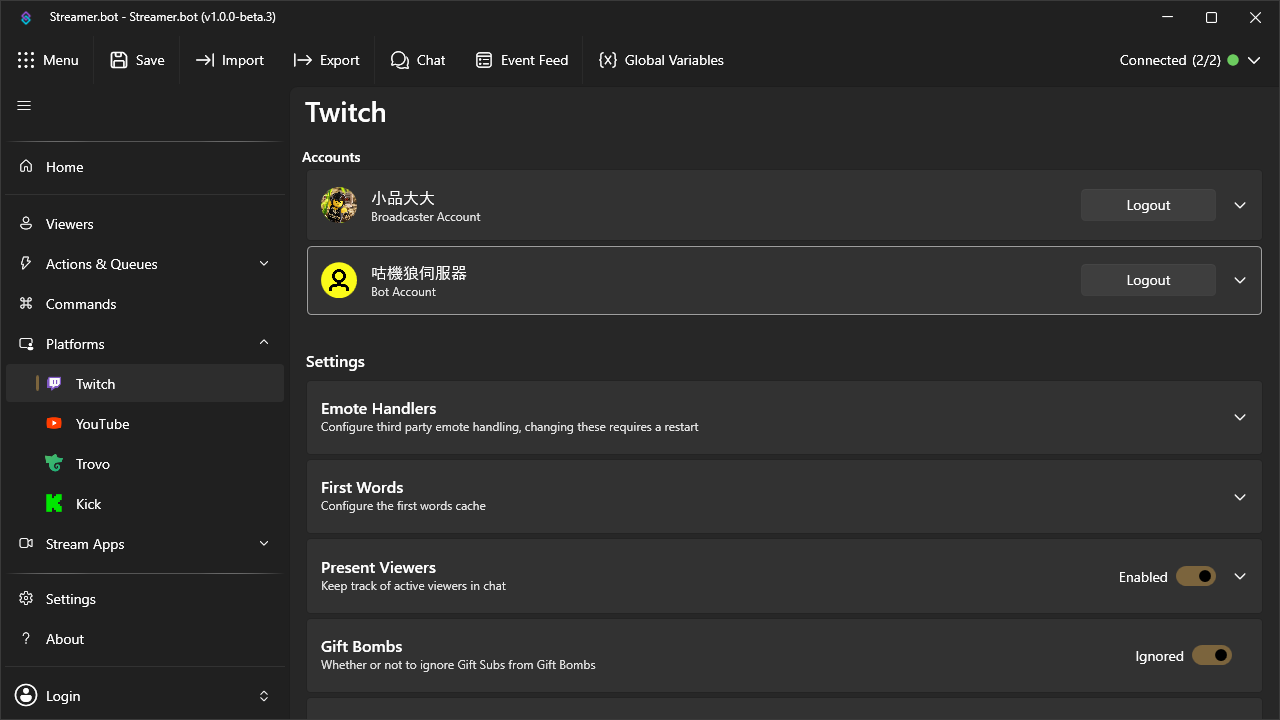Expand the First Words settings section
Image resolution: width=1280 pixels, height=720 pixels.
[1239, 497]
